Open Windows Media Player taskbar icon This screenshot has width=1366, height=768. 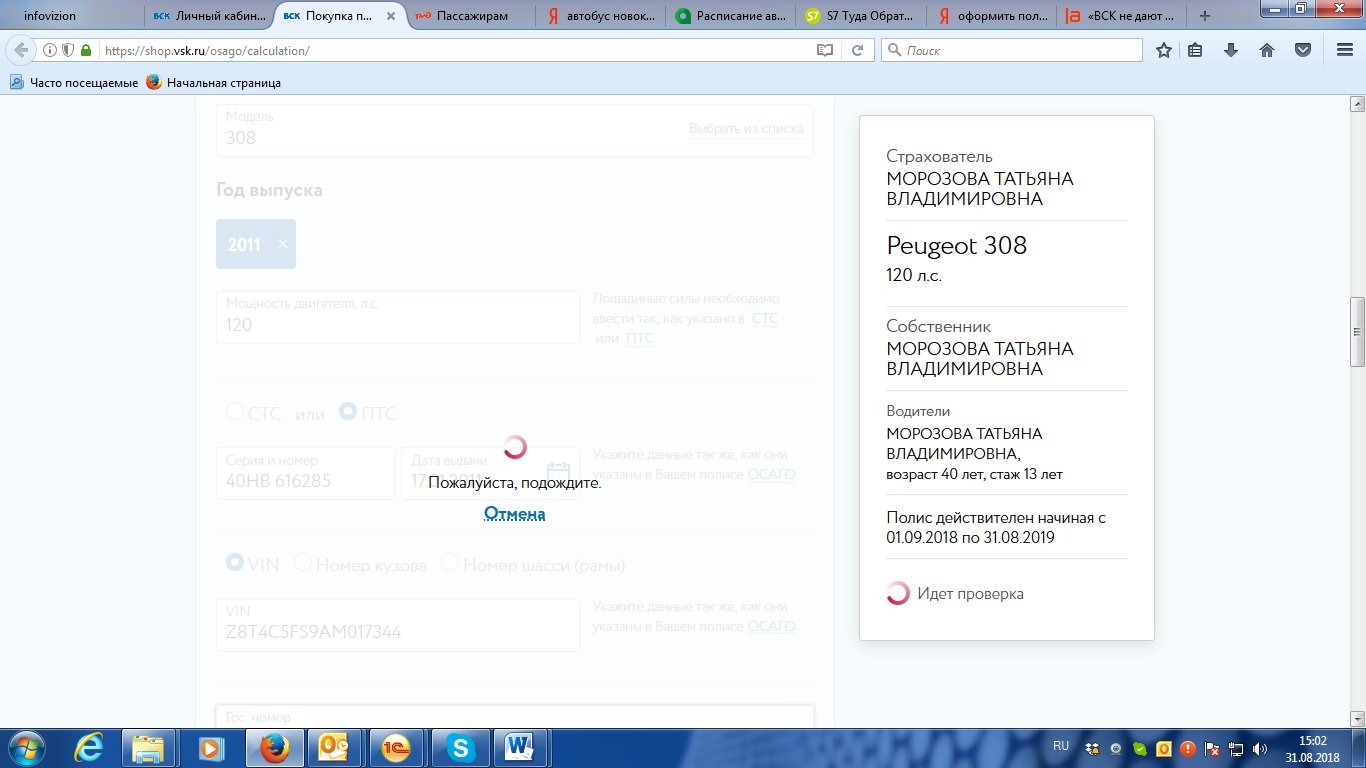[x=211, y=748]
